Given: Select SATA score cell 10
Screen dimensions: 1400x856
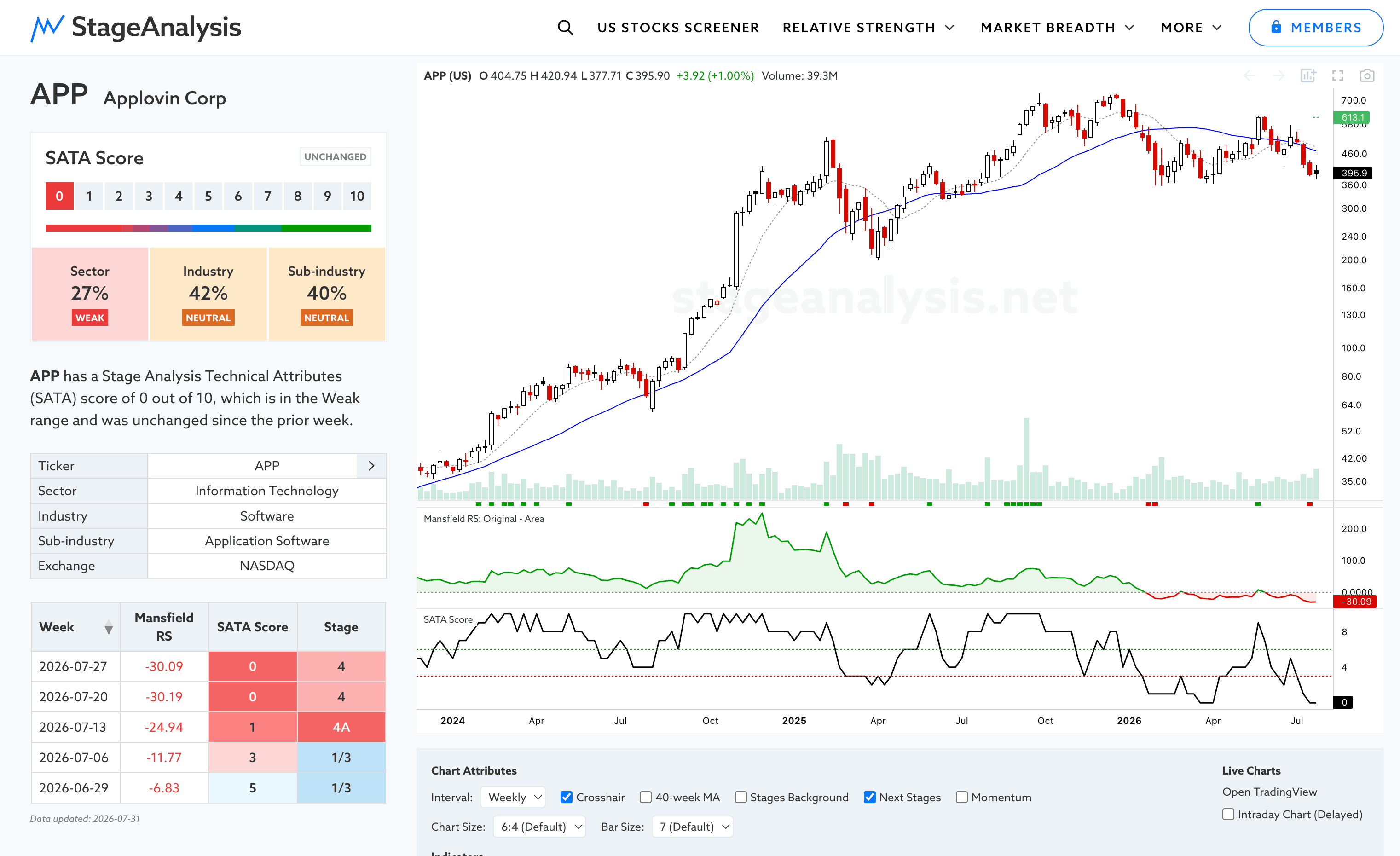Looking at the screenshot, I should 358,196.
